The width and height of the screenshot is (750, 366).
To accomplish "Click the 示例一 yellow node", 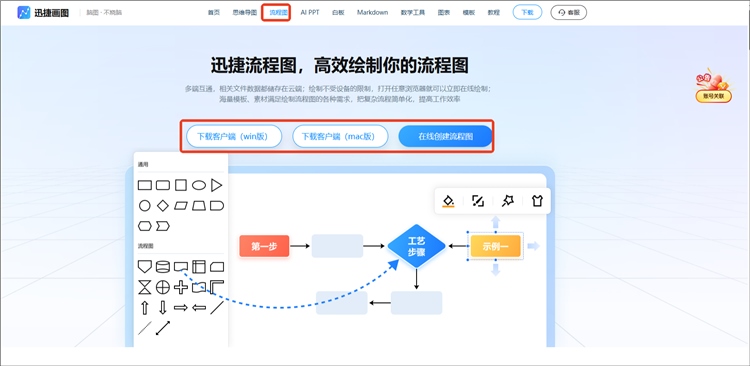I will coord(496,246).
